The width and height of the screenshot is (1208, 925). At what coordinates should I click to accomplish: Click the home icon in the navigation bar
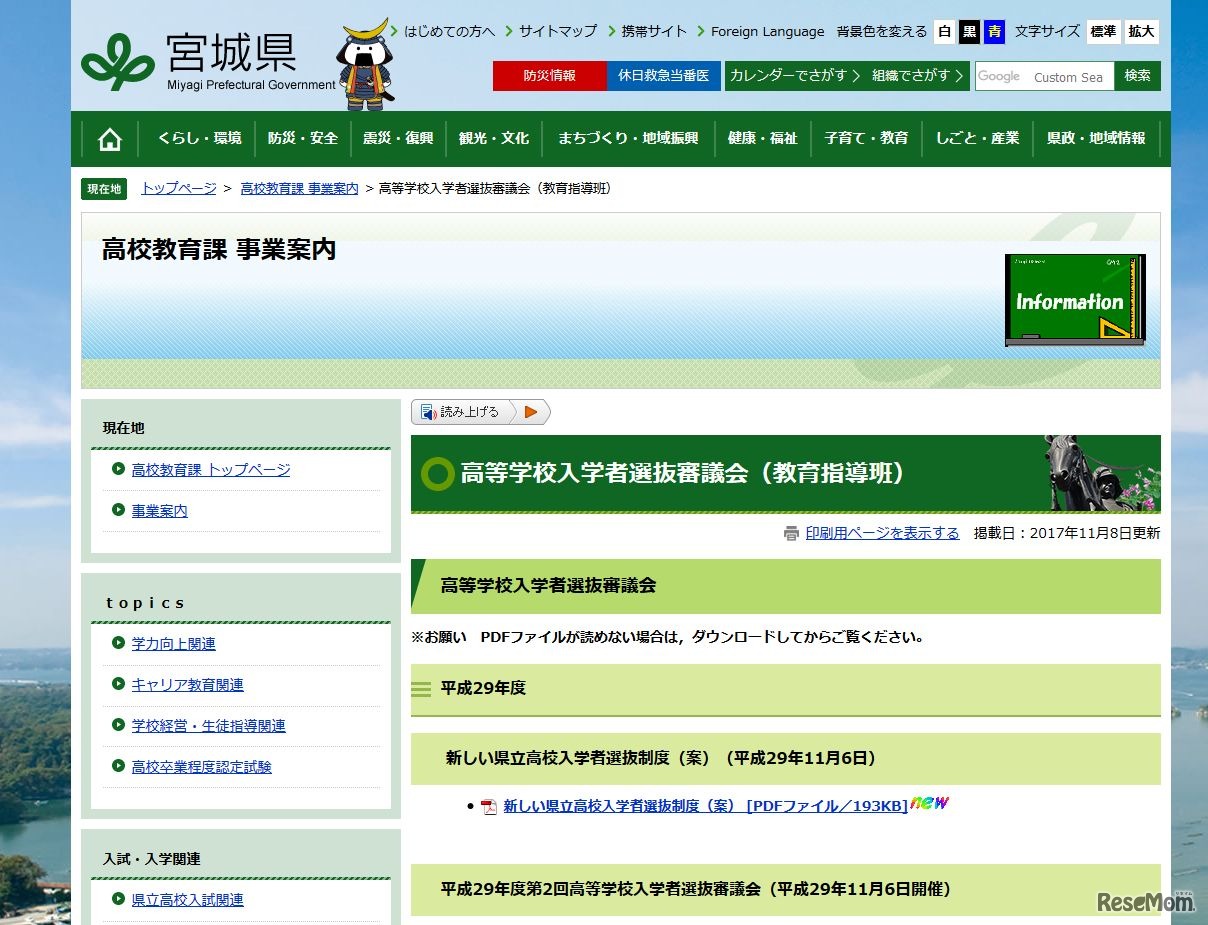coord(107,139)
